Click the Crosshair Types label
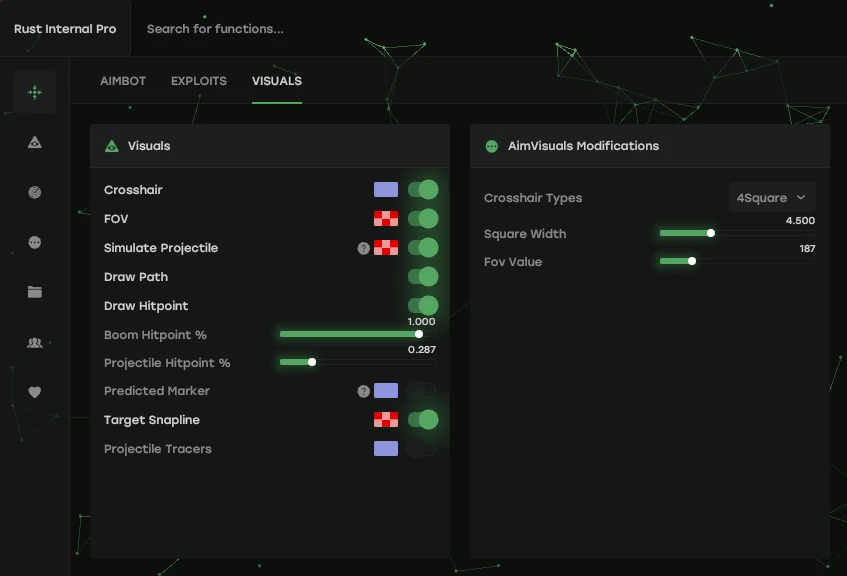The height and width of the screenshot is (576, 847). 533,198
